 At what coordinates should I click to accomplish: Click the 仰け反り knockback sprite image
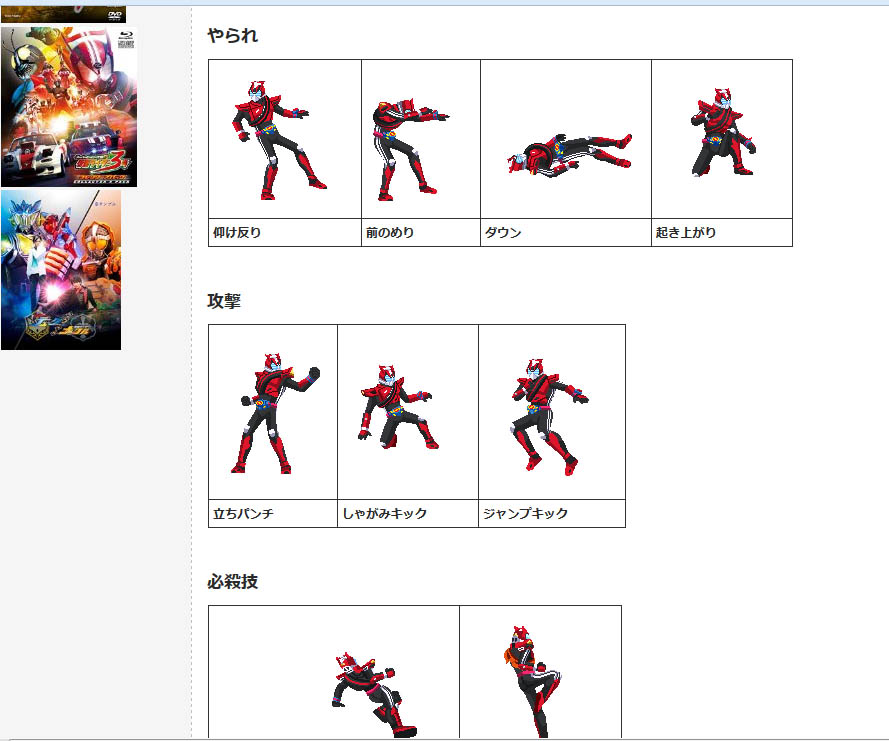pos(278,137)
